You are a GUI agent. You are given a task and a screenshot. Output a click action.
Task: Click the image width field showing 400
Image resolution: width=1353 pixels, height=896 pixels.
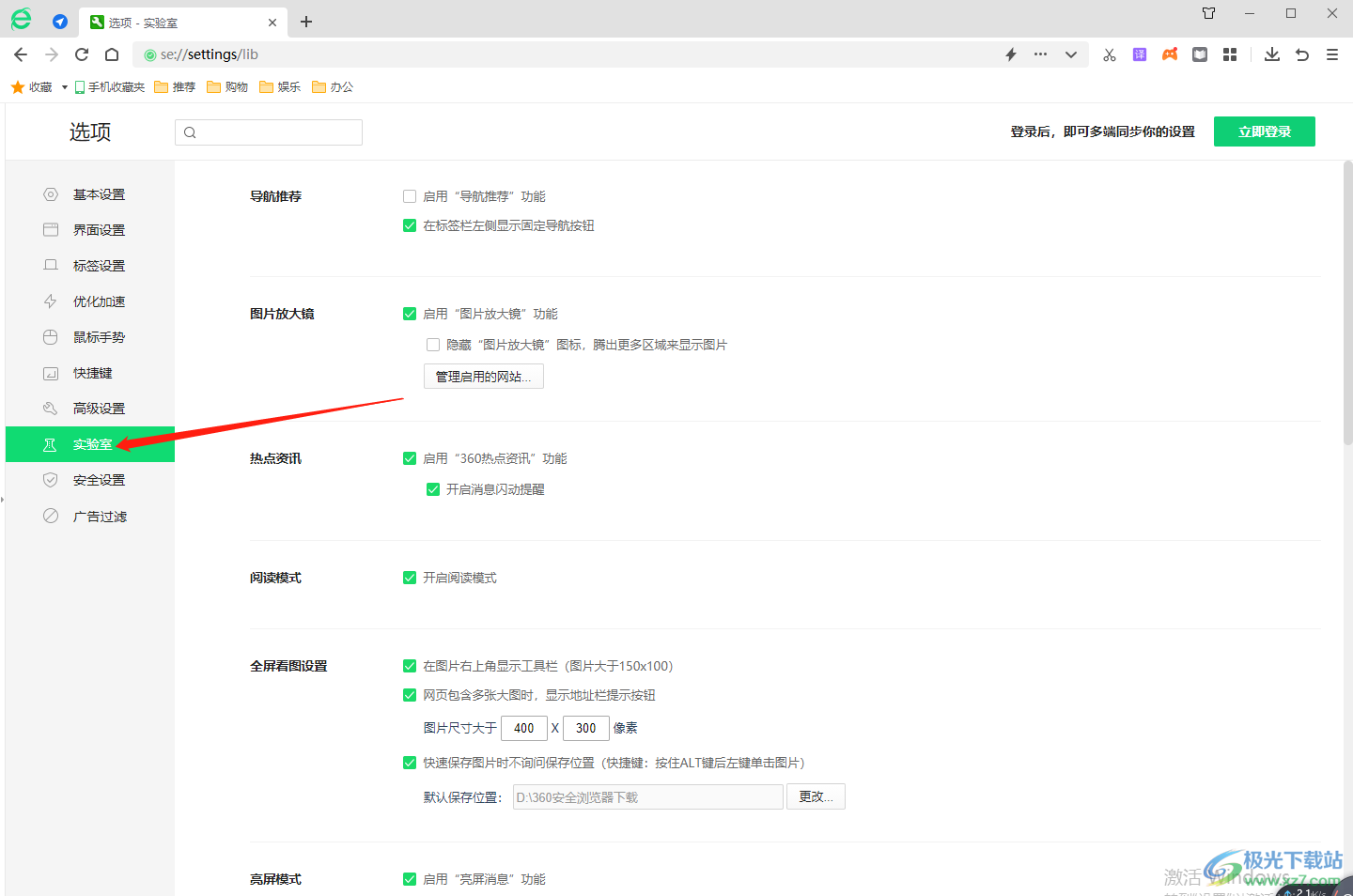point(524,728)
